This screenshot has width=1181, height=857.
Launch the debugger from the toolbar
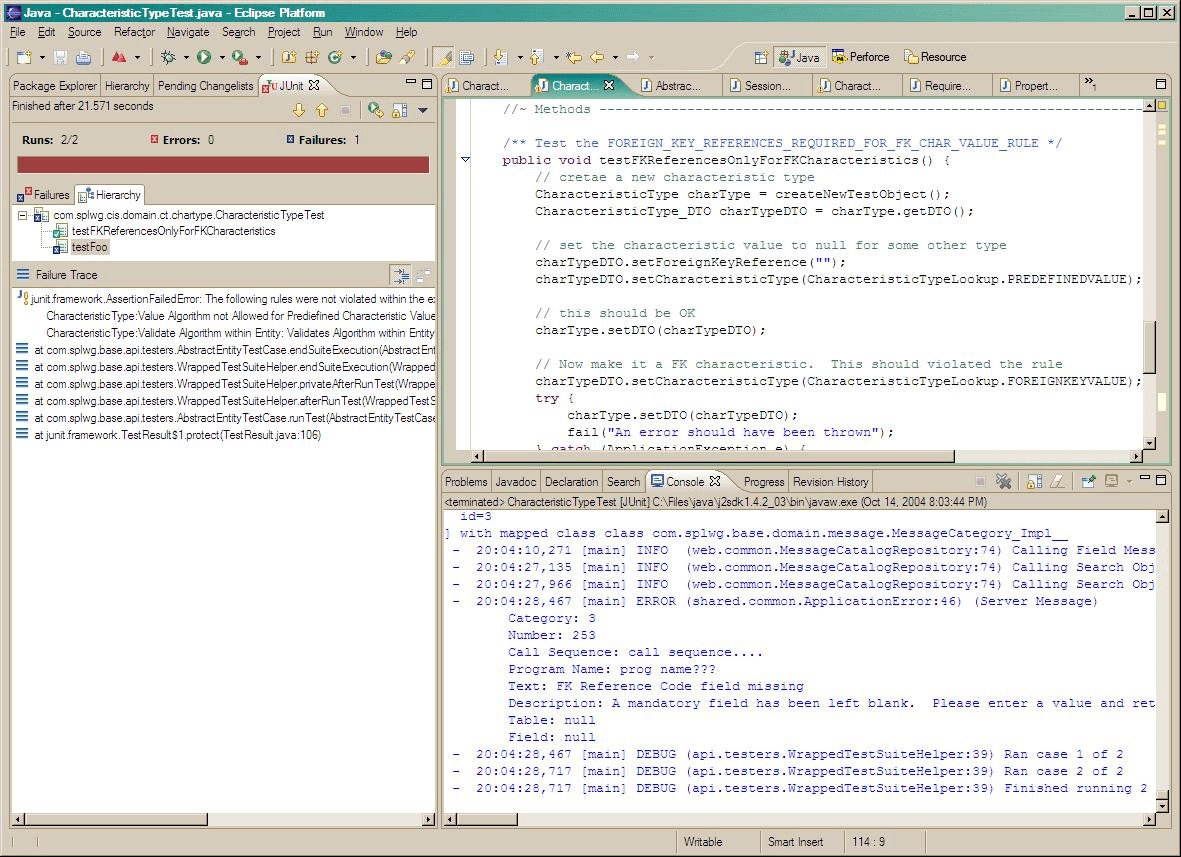pyautogui.click(x=169, y=57)
